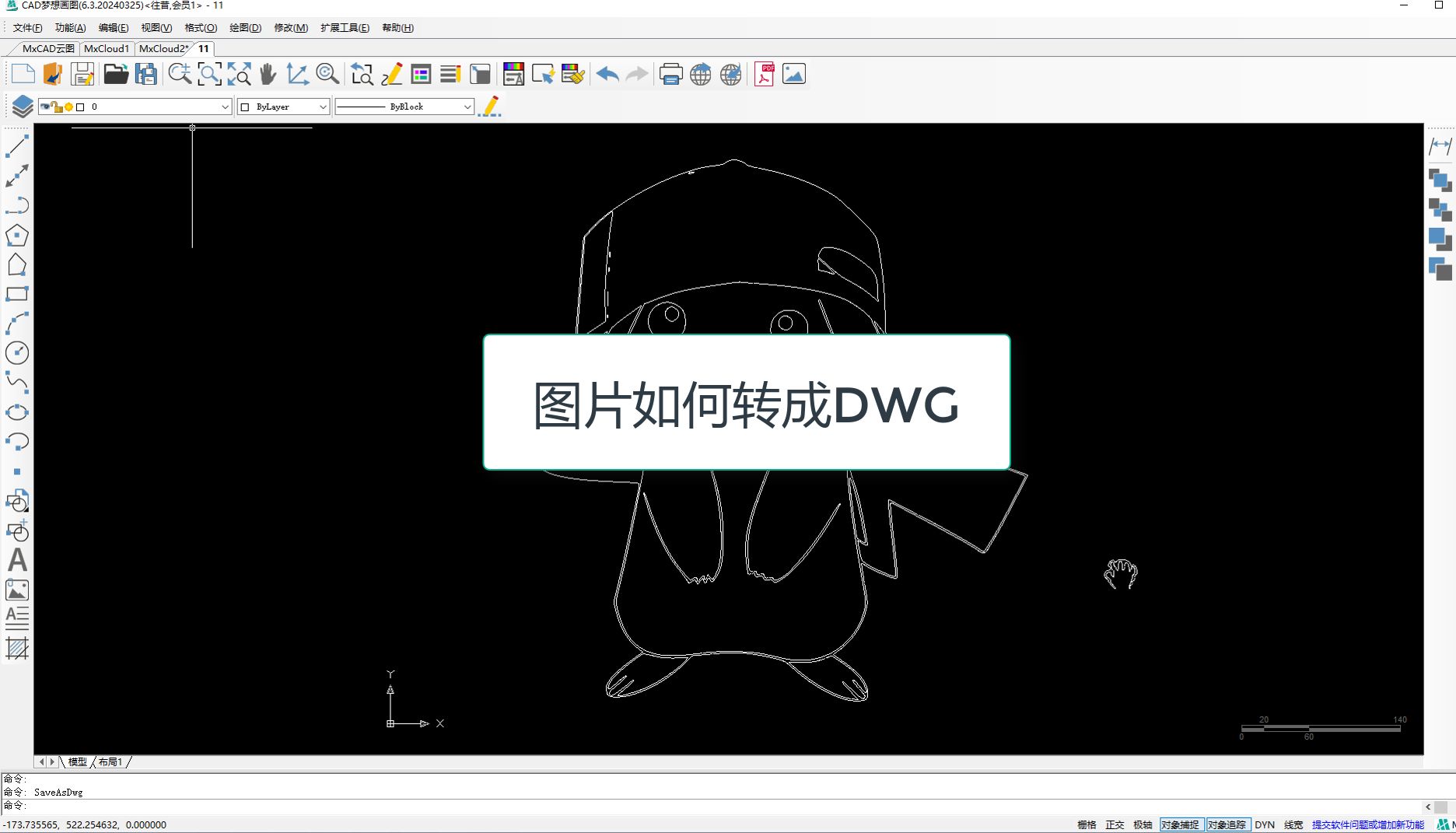Click the export image icon in toolbar

click(794, 74)
